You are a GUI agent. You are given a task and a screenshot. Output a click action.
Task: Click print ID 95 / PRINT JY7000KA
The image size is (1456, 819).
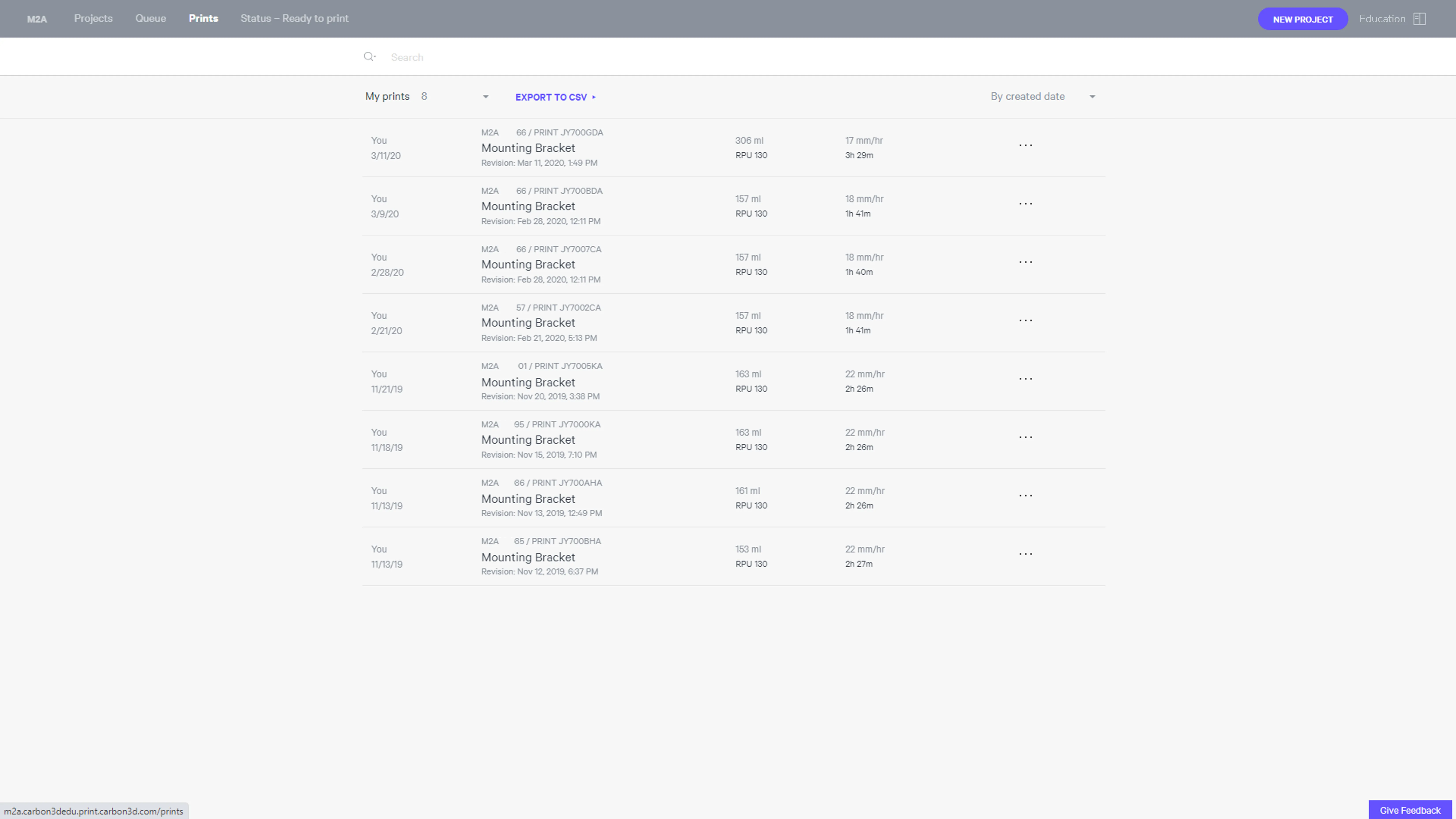[x=557, y=424]
